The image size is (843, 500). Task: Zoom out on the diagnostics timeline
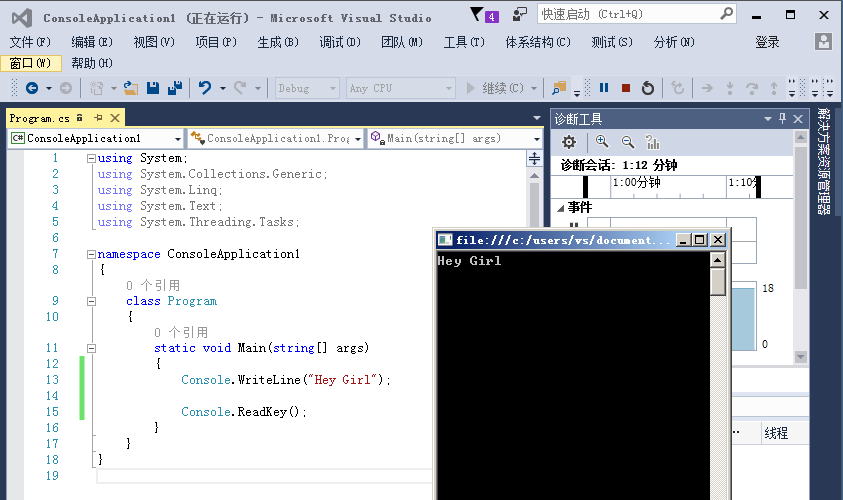[628, 142]
